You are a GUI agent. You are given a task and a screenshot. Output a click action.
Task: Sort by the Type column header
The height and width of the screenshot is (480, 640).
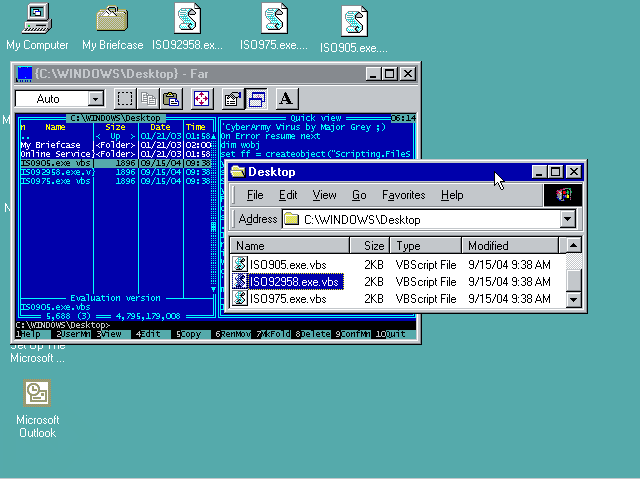point(426,246)
